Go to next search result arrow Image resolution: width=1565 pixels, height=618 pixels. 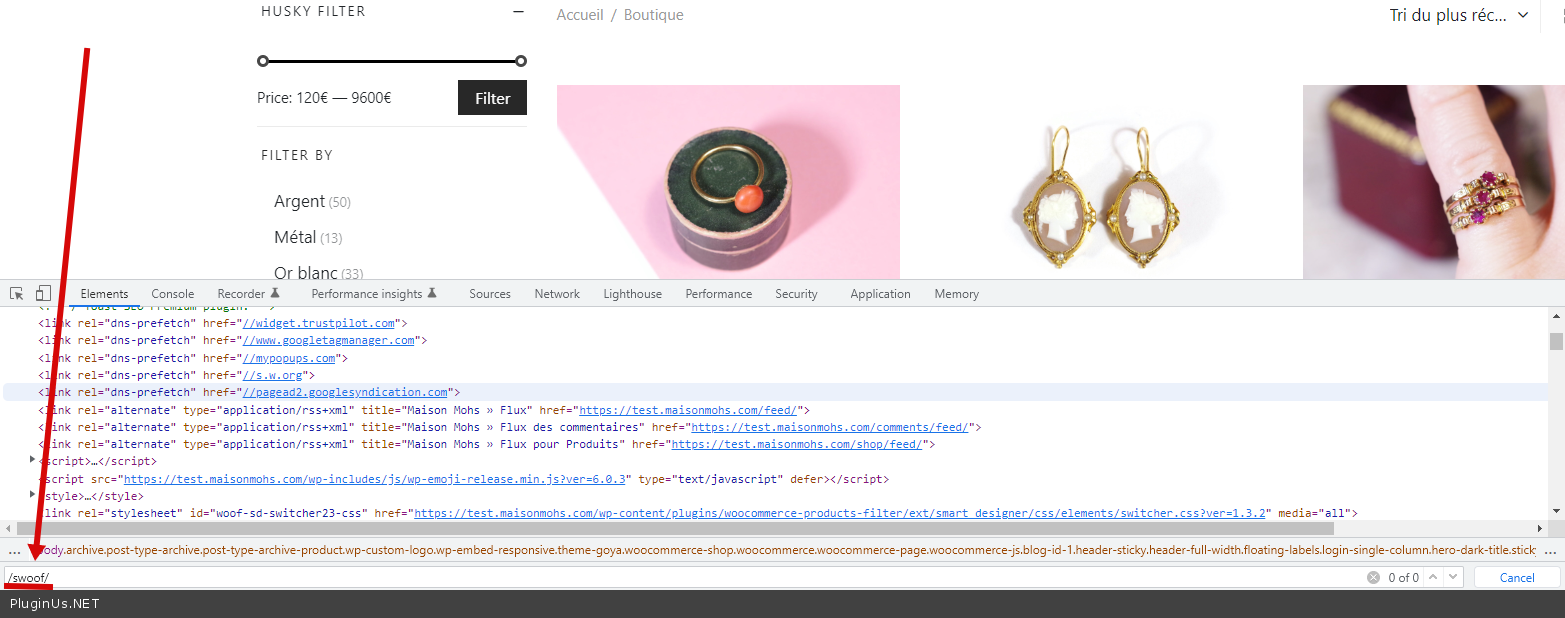pos(1452,578)
